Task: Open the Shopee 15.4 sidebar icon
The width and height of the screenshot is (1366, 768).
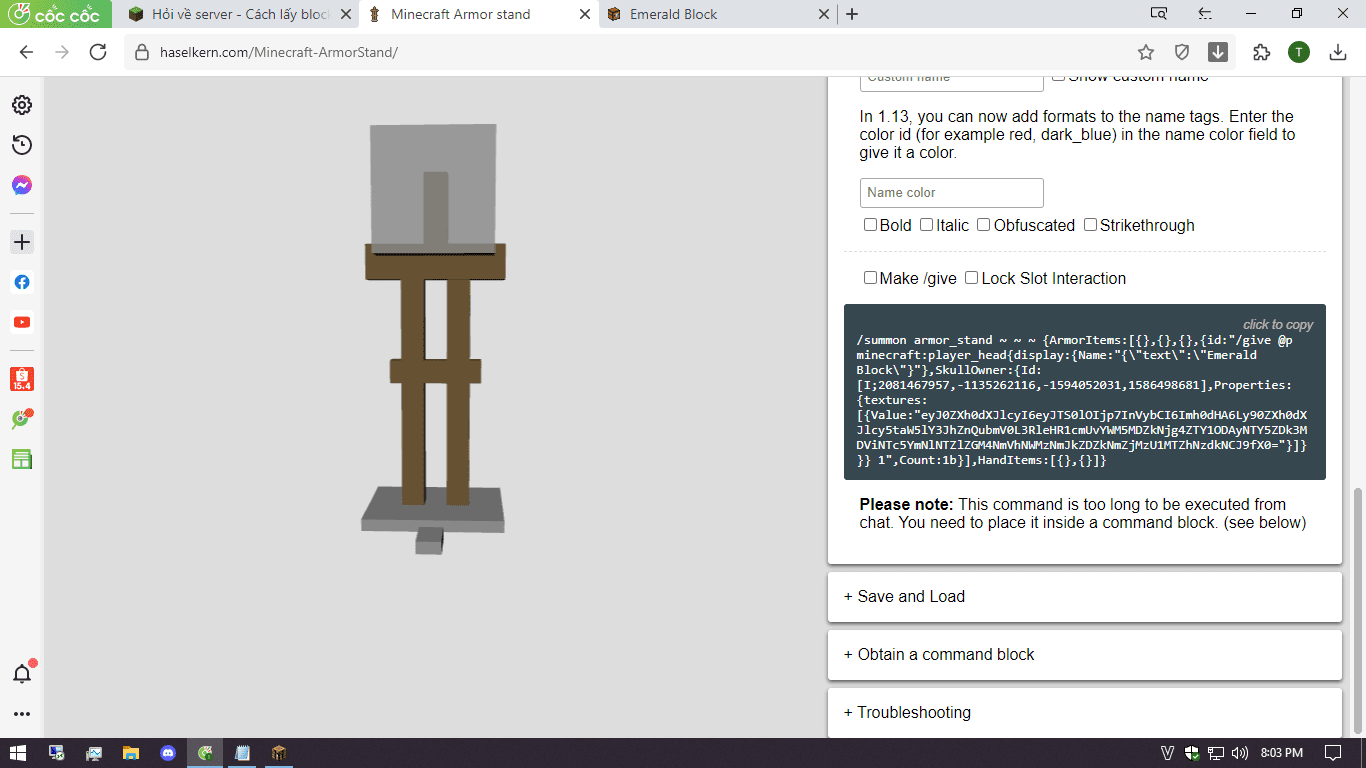Action: (22, 379)
